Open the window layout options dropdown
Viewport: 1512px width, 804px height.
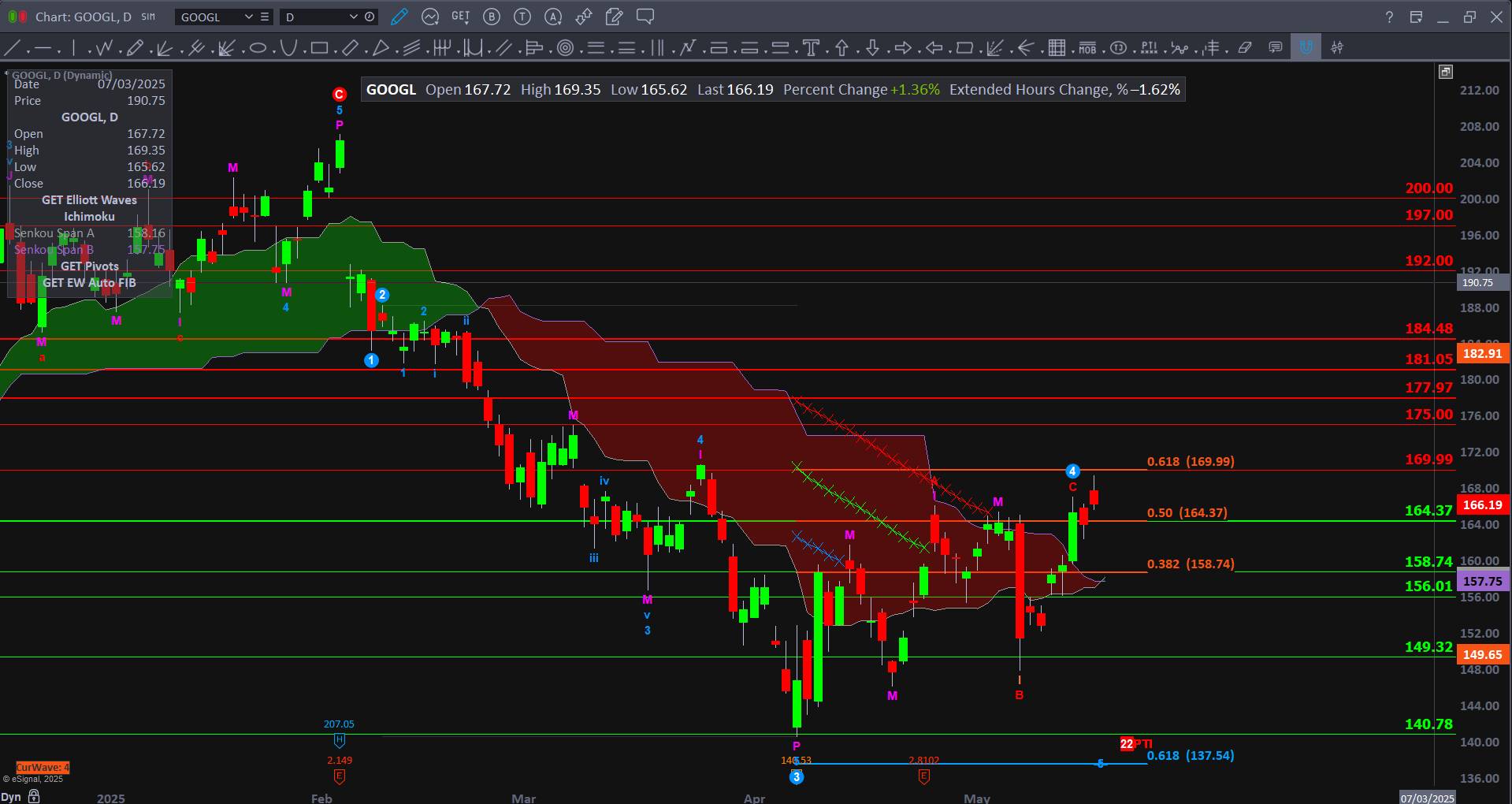pos(1416,17)
